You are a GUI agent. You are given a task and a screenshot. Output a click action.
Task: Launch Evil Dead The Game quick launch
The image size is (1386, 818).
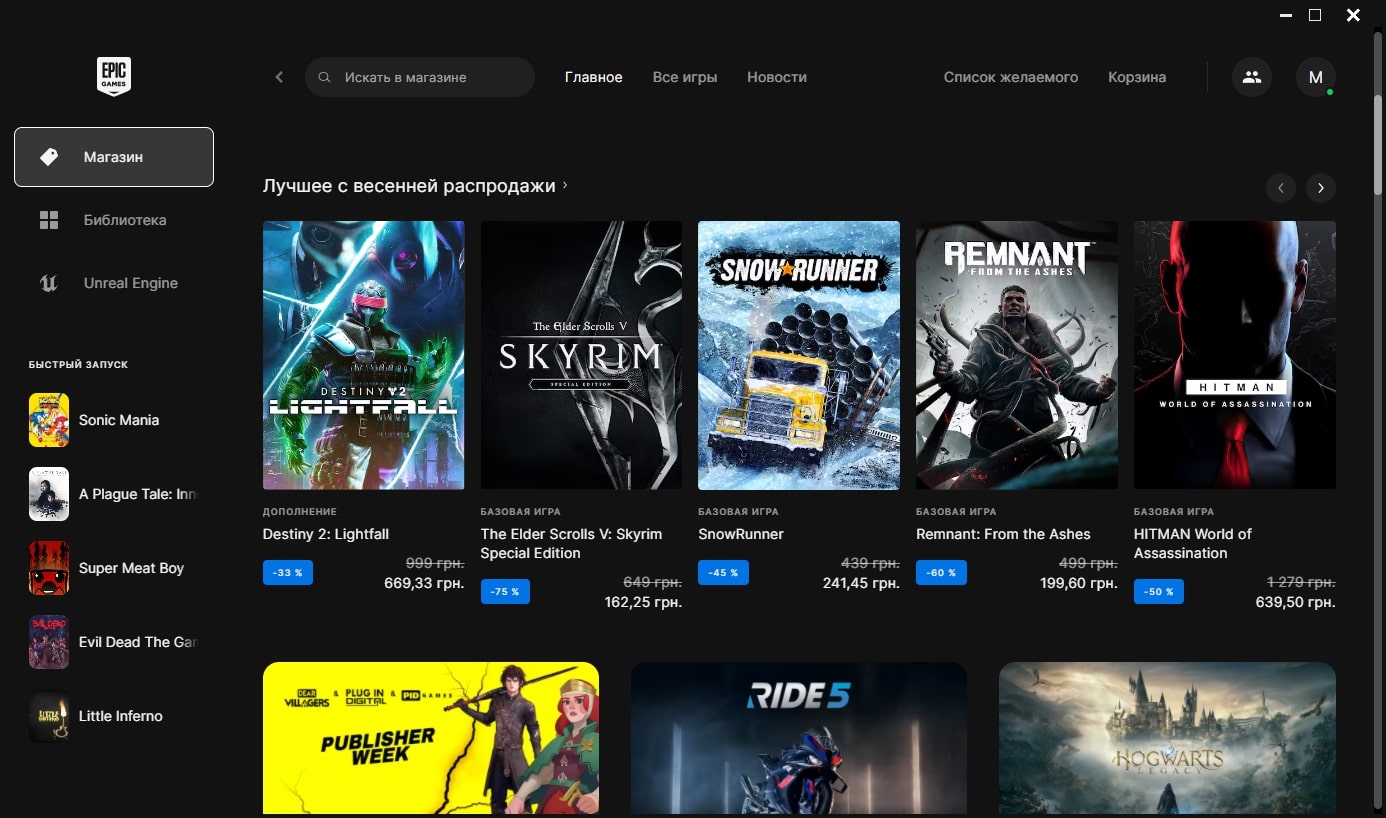tap(114, 642)
